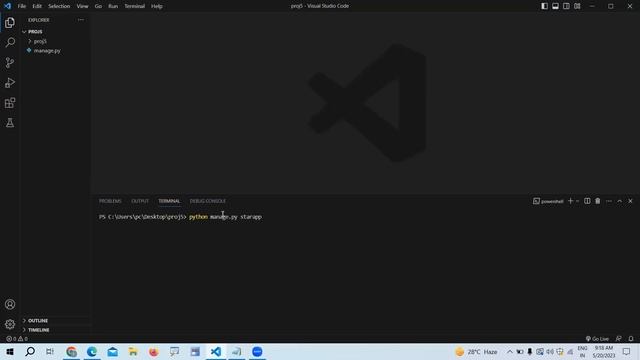Open the Go menu
The width and height of the screenshot is (640, 360).
98,6
